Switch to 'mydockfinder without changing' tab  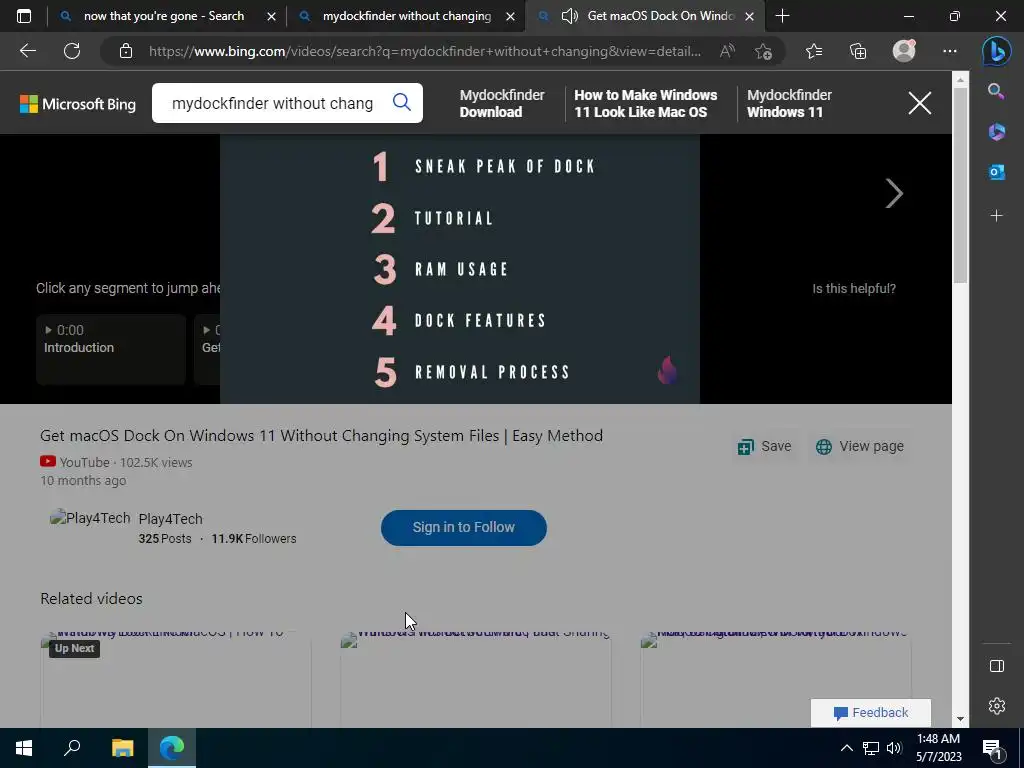tap(406, 16)
